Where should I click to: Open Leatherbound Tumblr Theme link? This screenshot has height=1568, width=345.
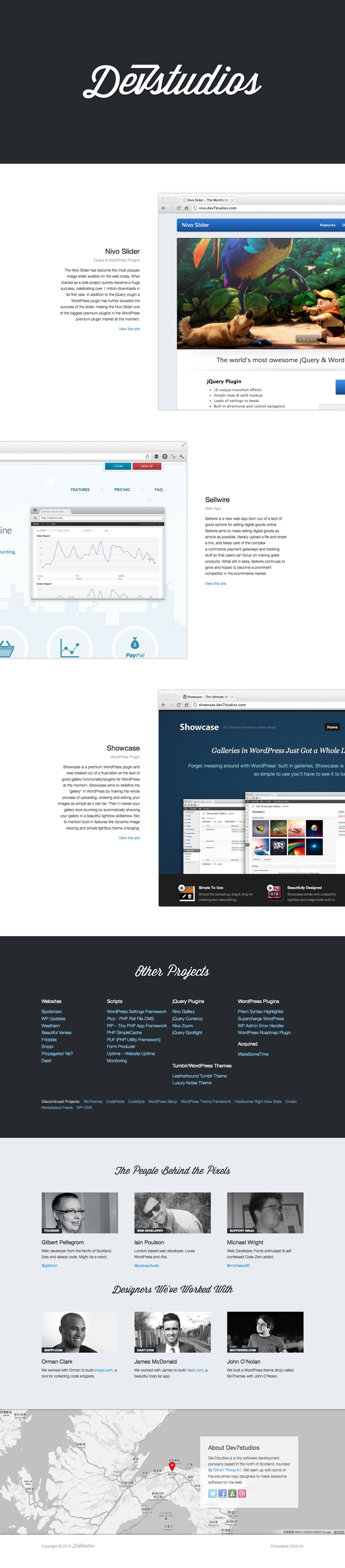(x=200, y=1076)
